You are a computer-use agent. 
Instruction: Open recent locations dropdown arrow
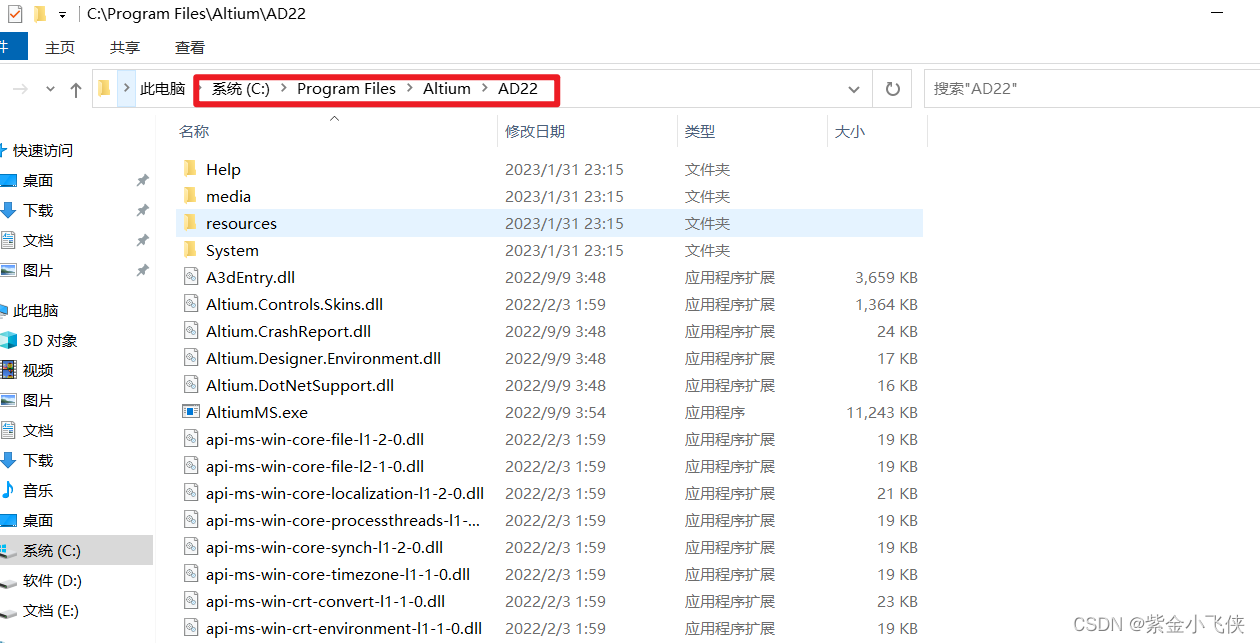[x=50, y=90]
